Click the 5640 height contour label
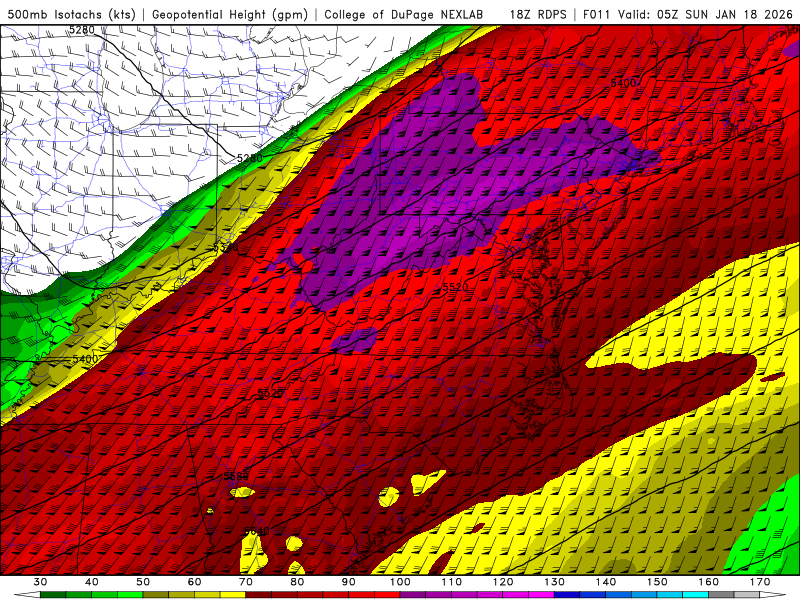 [x=257, y=531]
